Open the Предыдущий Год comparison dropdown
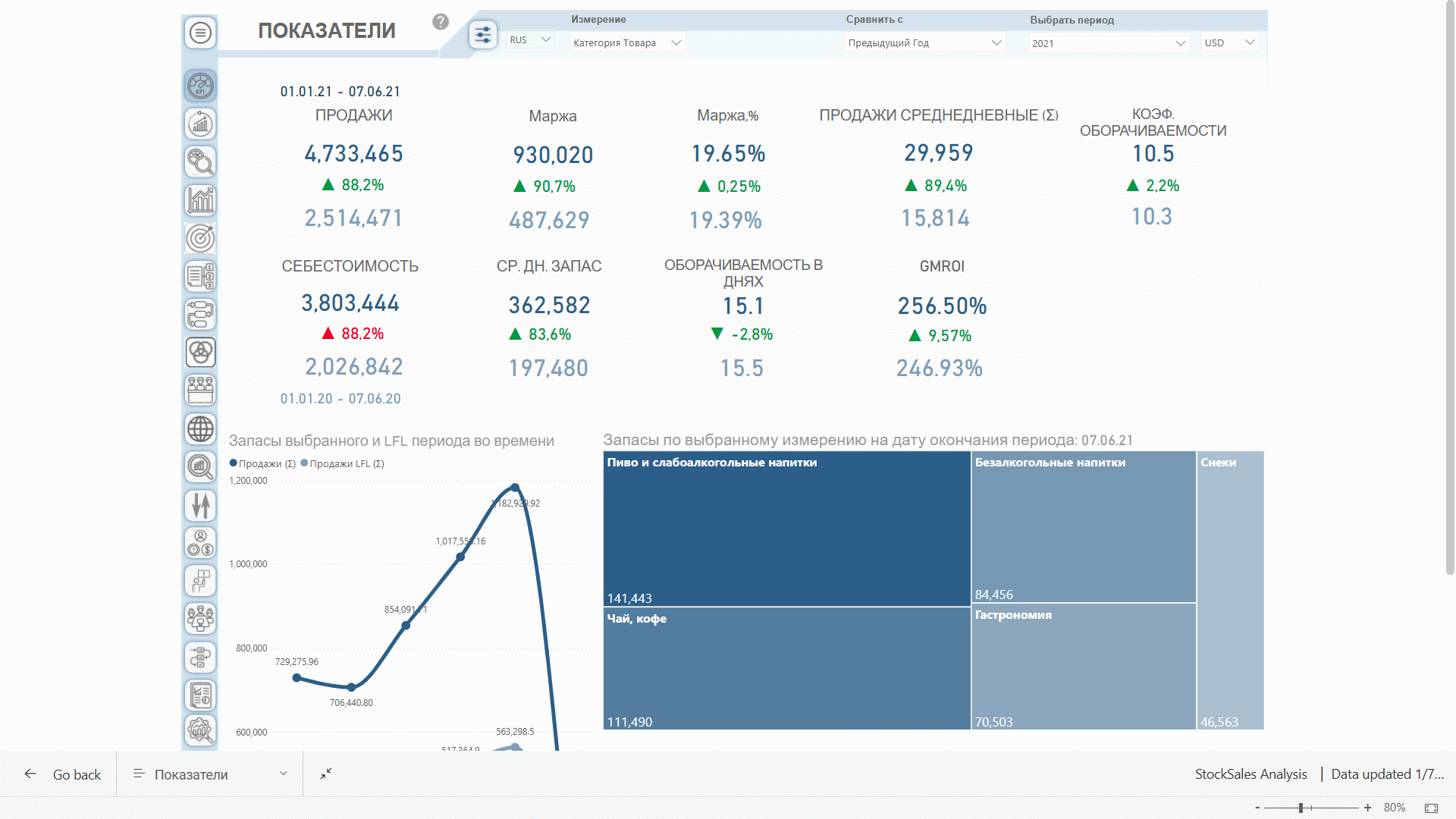 pyautogui.click(x=924, y=43)
